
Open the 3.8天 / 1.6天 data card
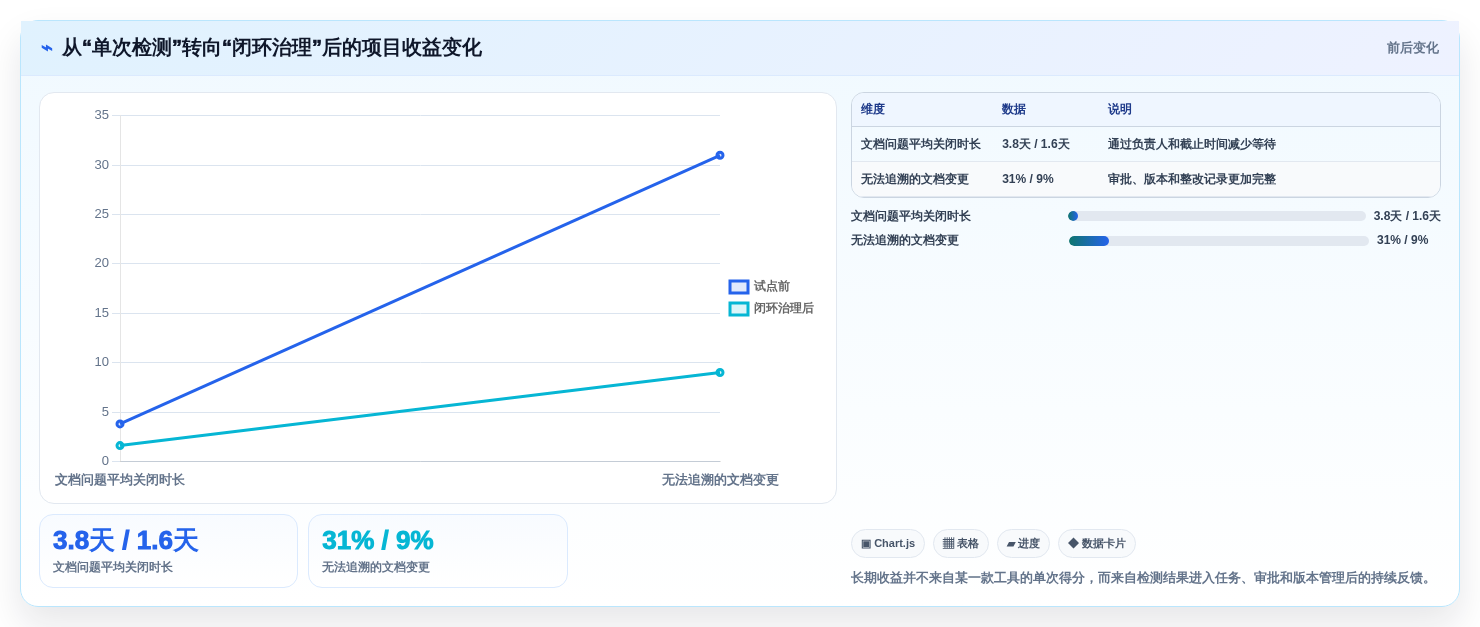[x=168, y=551]
